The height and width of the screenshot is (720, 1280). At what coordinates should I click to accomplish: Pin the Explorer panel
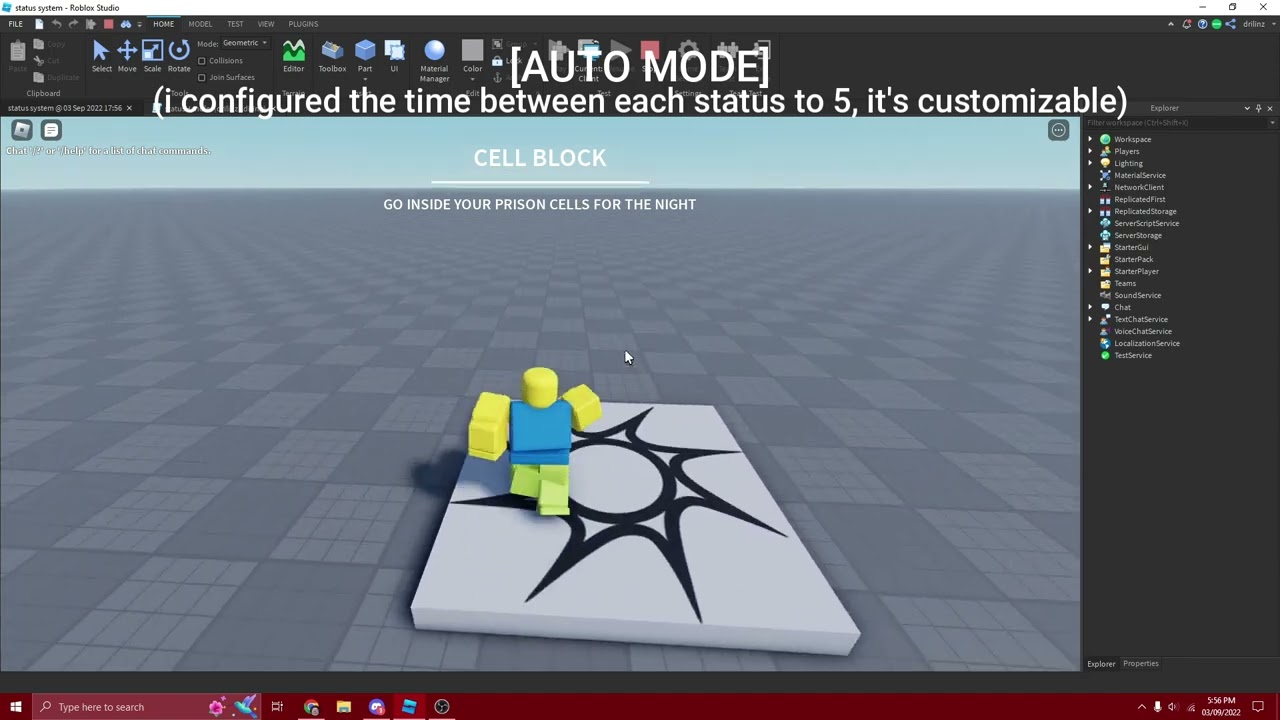1259,108
